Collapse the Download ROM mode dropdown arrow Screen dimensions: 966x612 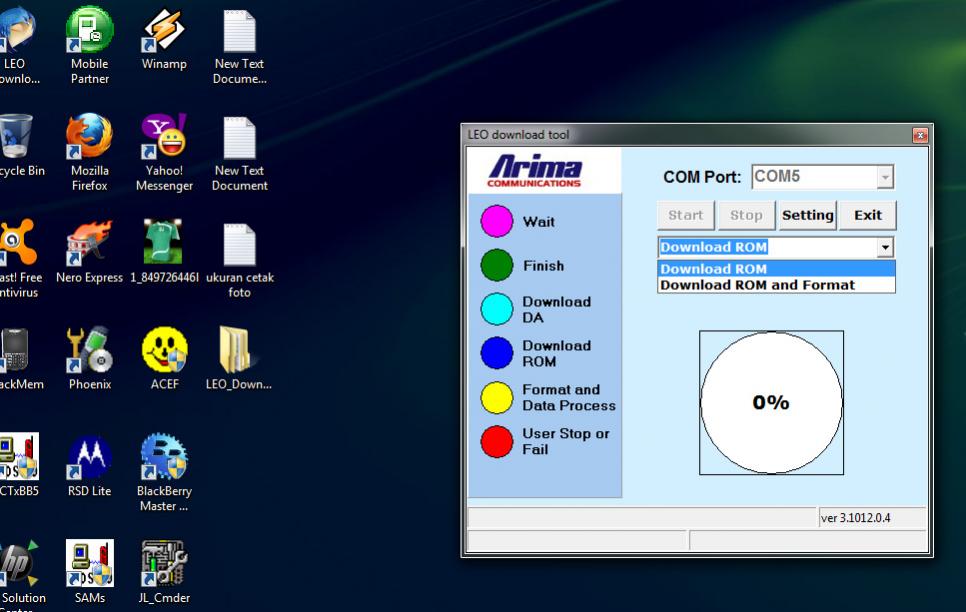pos(885,247)
